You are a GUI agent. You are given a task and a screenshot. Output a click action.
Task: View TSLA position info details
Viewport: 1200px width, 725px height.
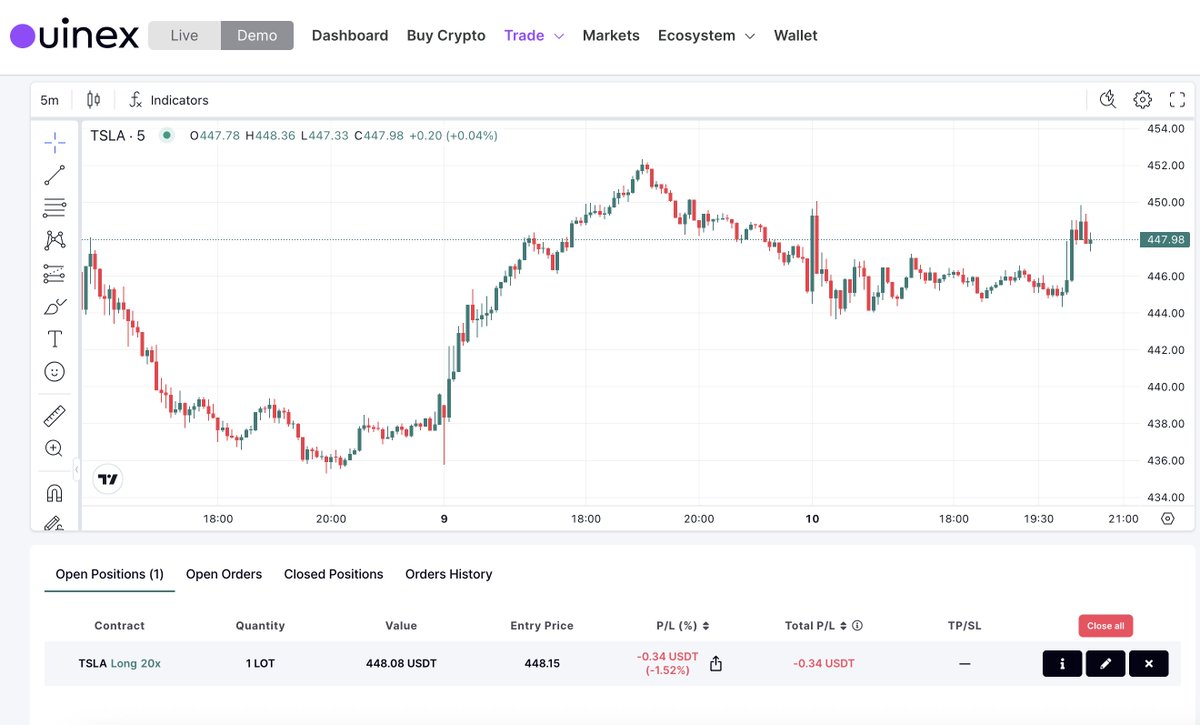1062,663
